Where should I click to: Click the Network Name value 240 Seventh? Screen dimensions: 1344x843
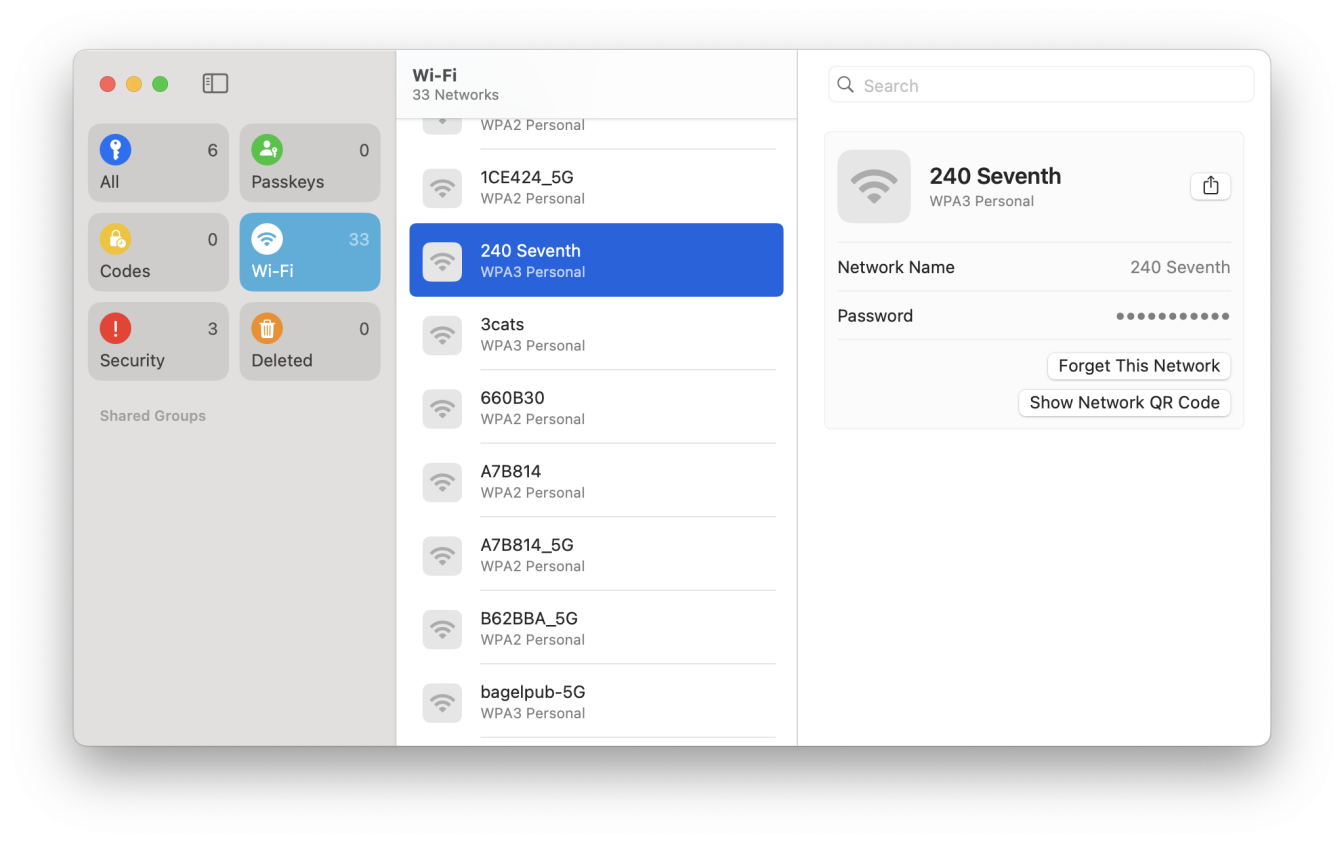(x=1180, y=267)
